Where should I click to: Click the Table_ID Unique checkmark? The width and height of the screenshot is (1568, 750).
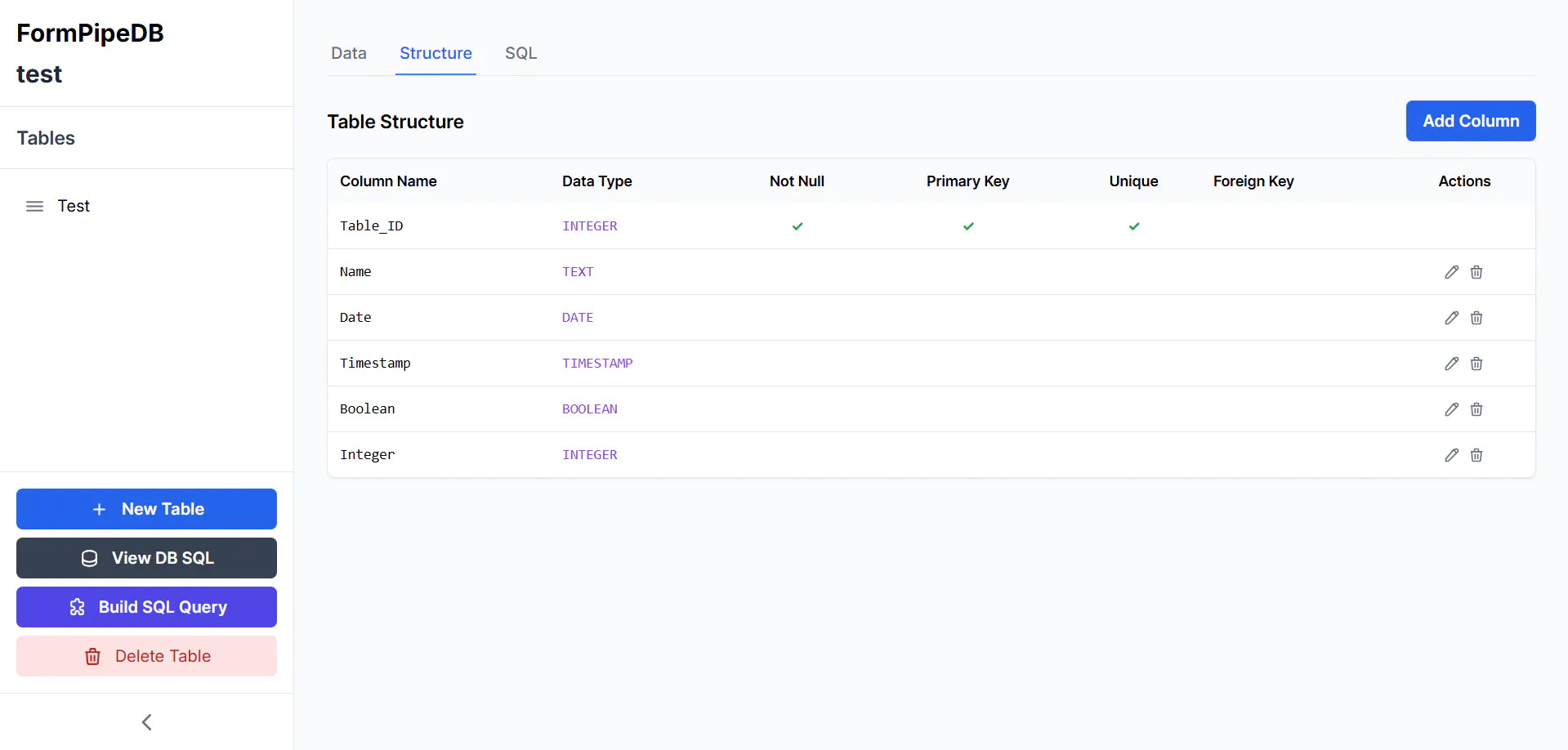click(1134, 226)
